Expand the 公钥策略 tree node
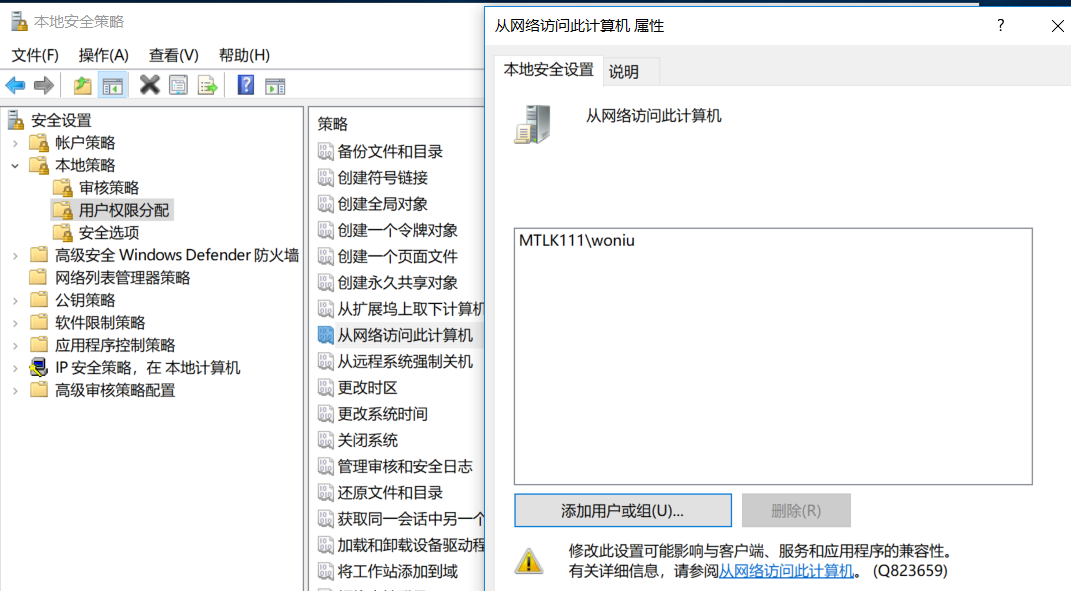1071x591 pixels. (15, 301)
